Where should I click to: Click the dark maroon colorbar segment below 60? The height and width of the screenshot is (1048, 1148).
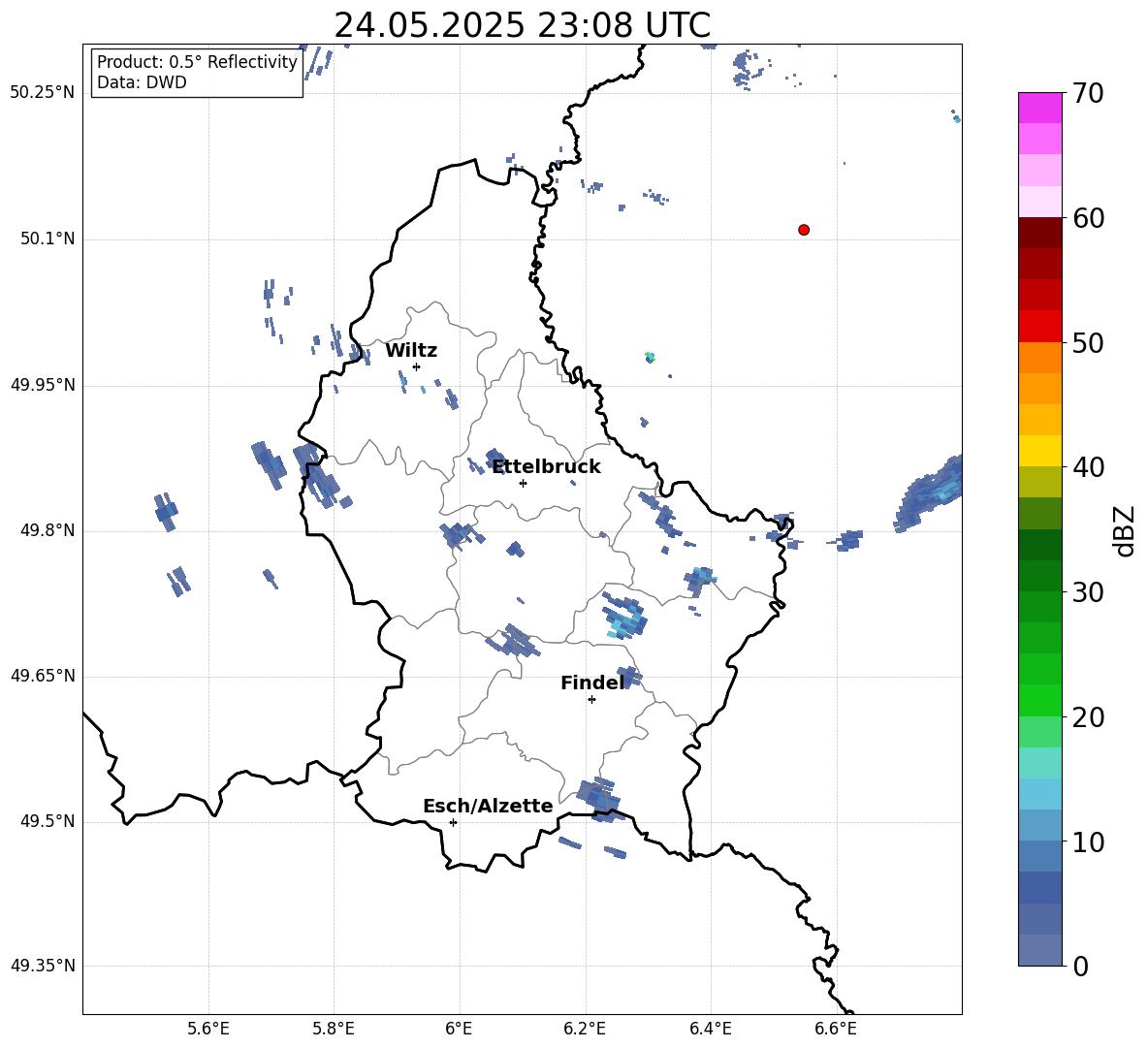[x=1040, y=233]
